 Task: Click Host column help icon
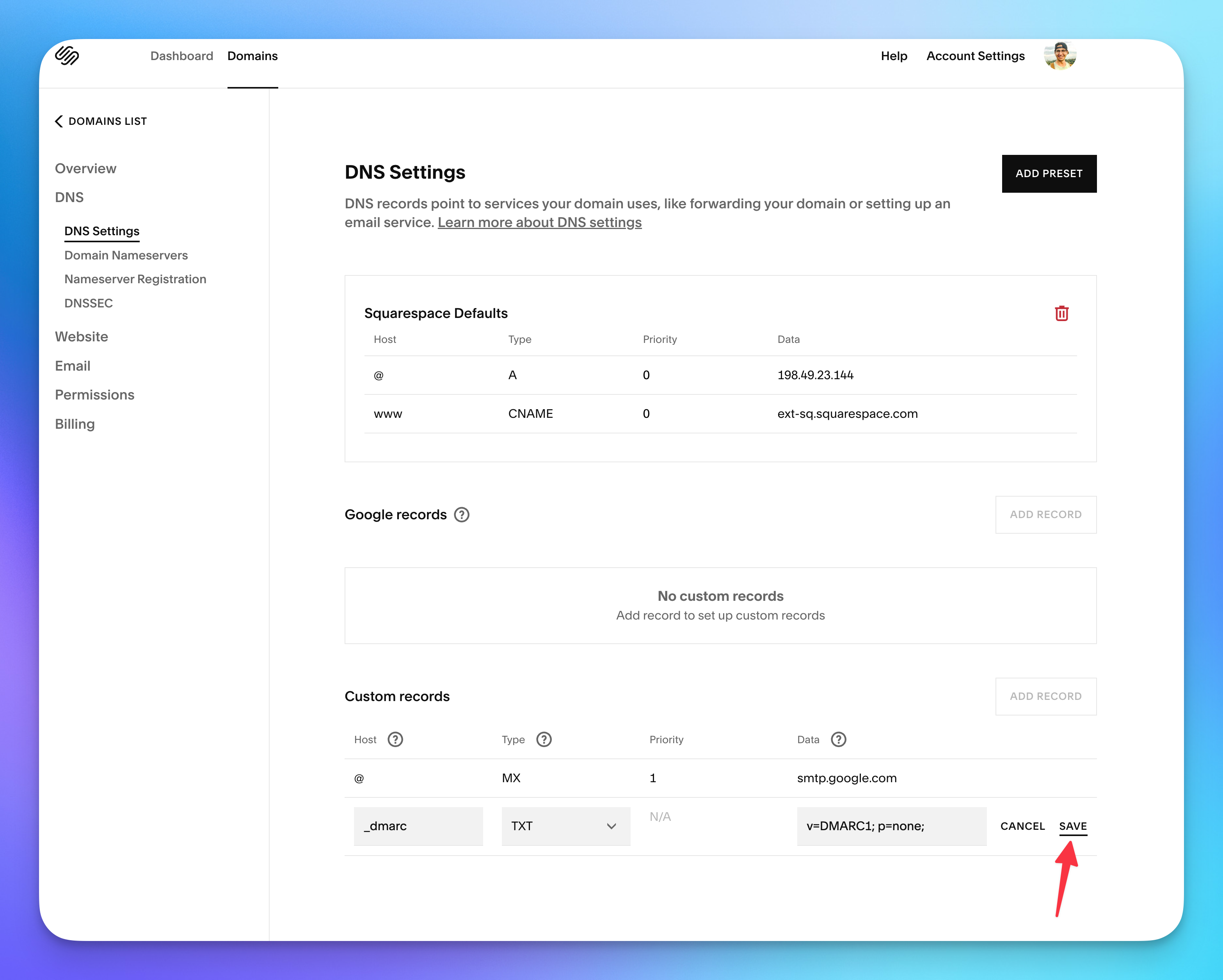coord(395,740)
